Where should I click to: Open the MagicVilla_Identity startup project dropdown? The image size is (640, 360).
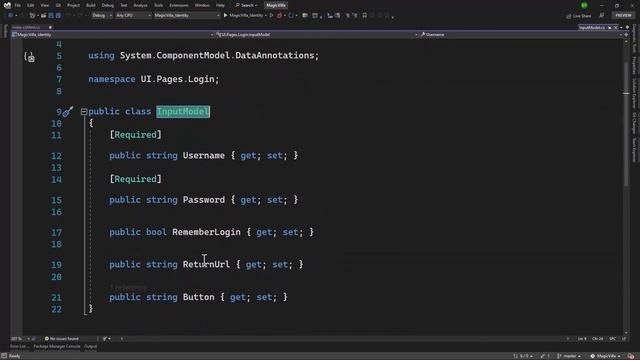(187, 16)
